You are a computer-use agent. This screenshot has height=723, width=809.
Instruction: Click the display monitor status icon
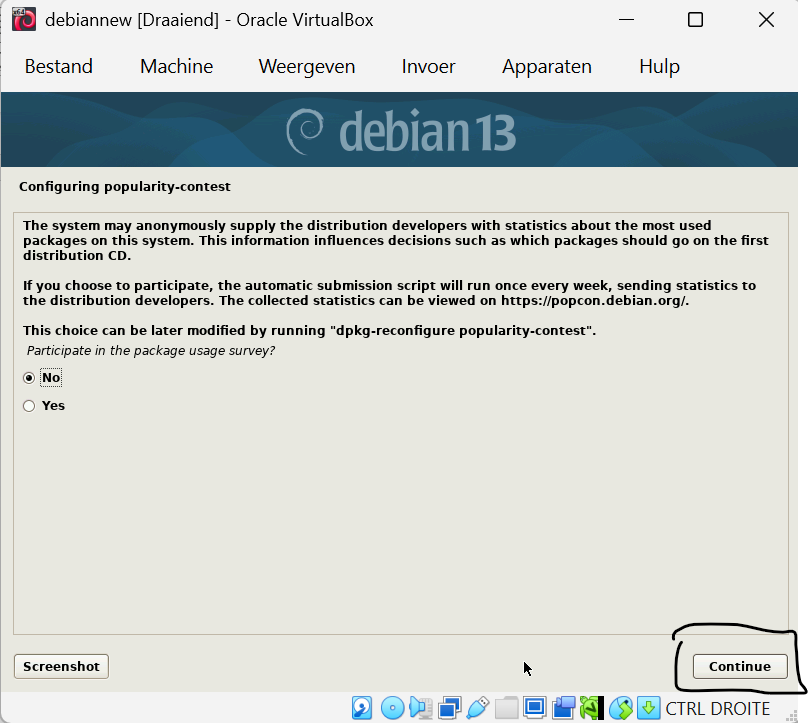[x=535, y=708]
